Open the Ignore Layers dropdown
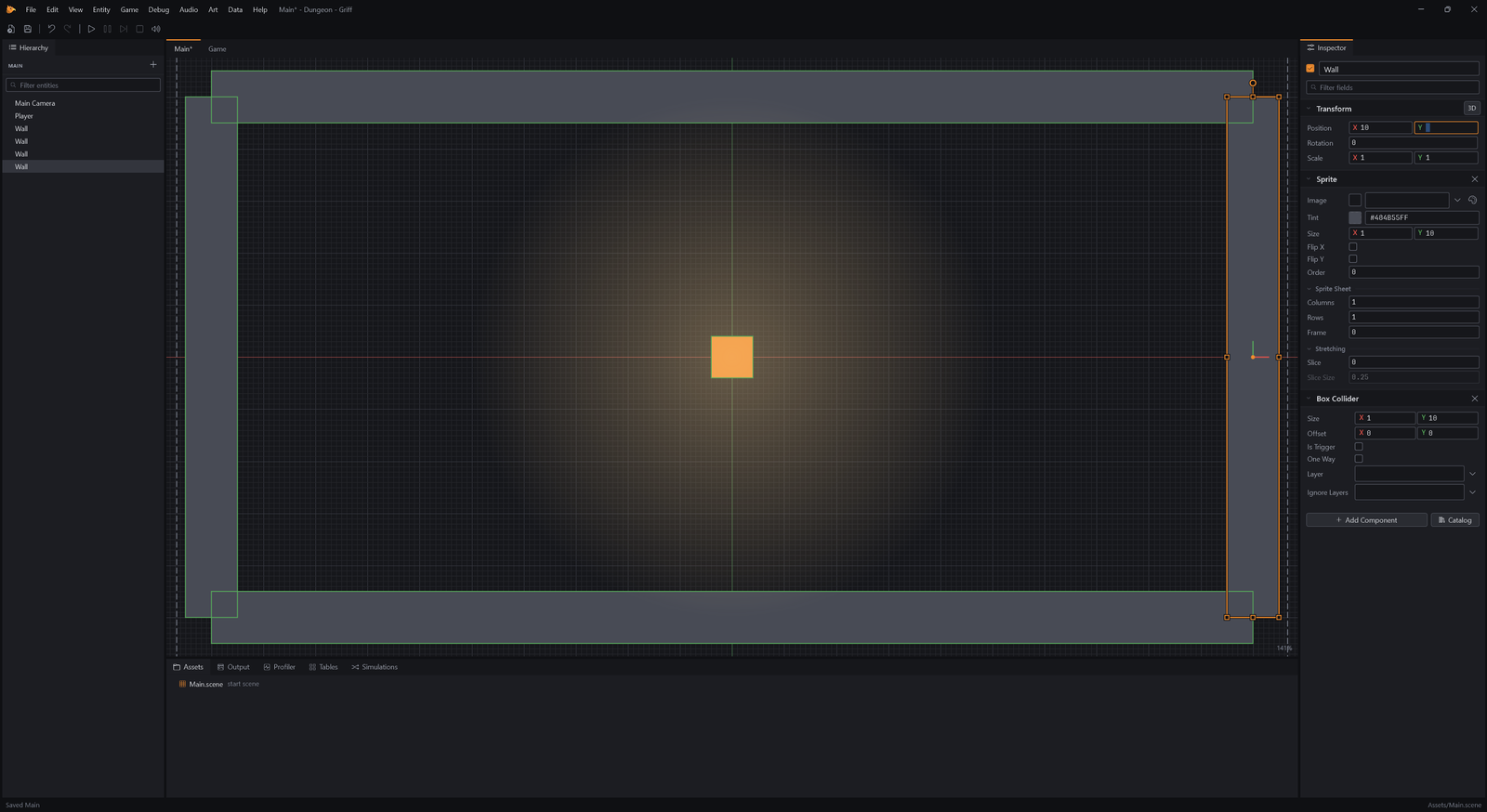 pos(1472,492)
